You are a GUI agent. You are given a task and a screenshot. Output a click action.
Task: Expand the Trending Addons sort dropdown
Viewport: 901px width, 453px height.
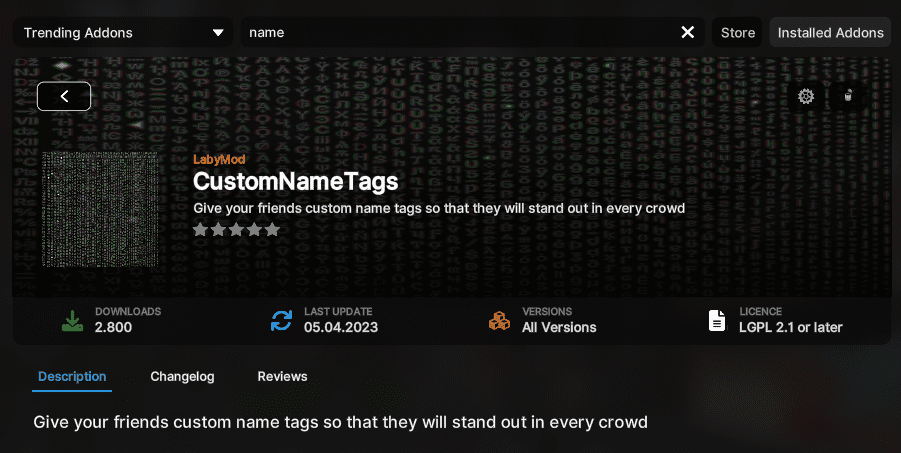click(x=123, y=32)
